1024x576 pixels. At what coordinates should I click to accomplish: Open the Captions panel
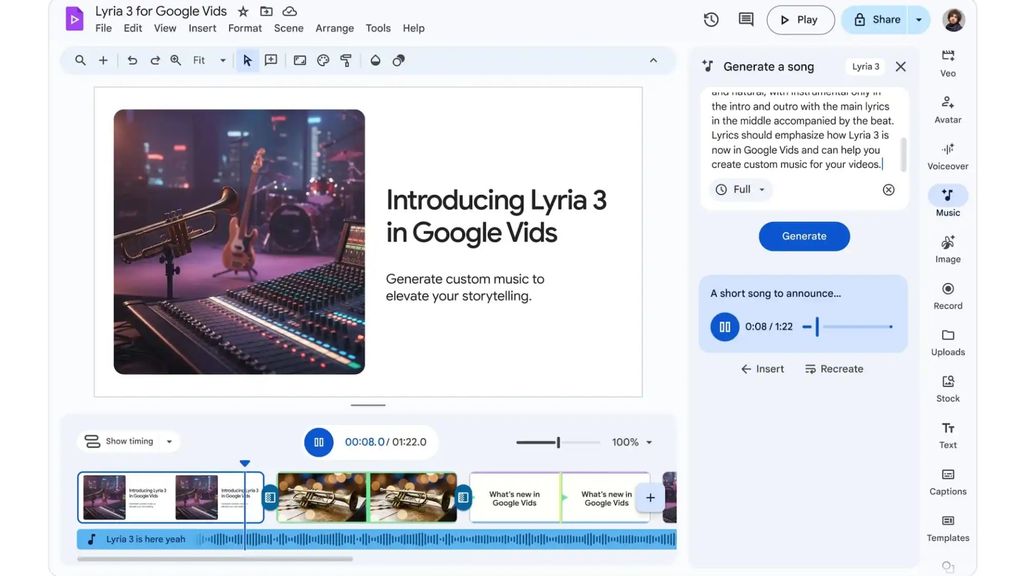(947, 481)
